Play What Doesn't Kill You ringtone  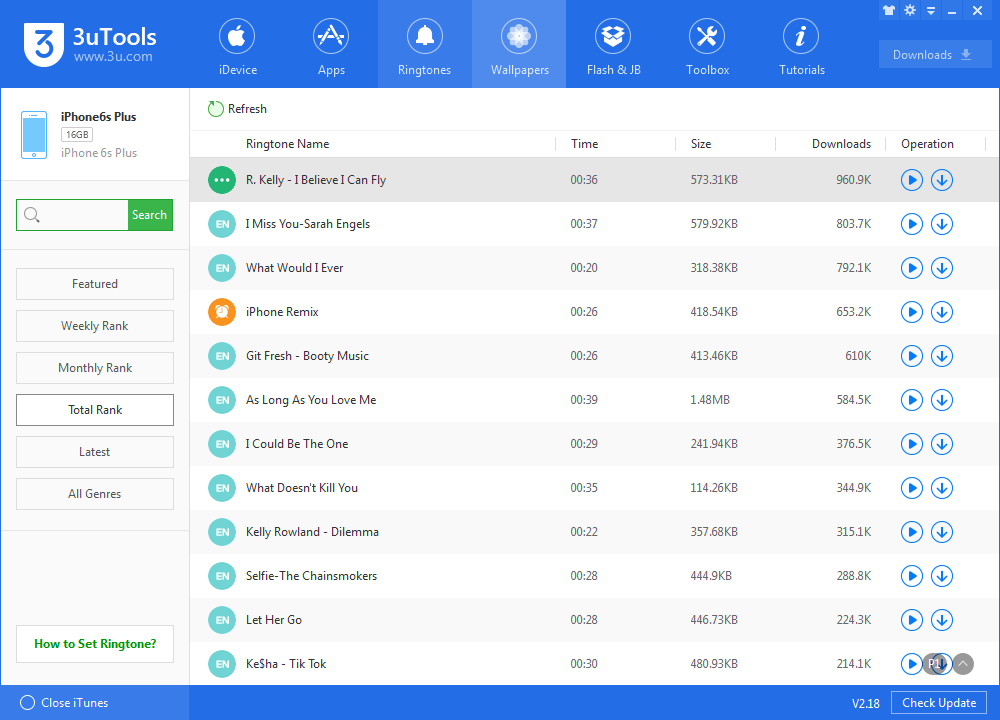coord(912,489)
